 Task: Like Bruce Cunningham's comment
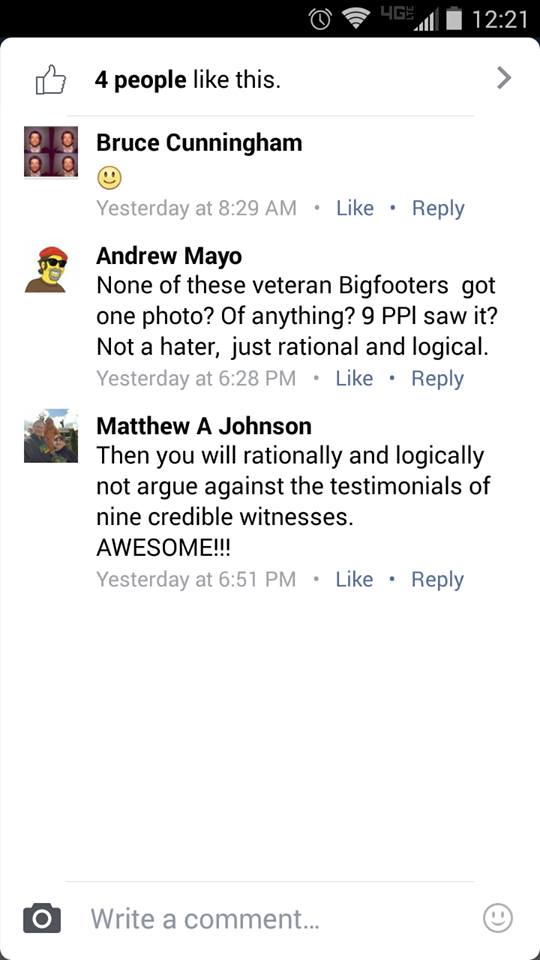pyautogui.click(x=354, y=208)
